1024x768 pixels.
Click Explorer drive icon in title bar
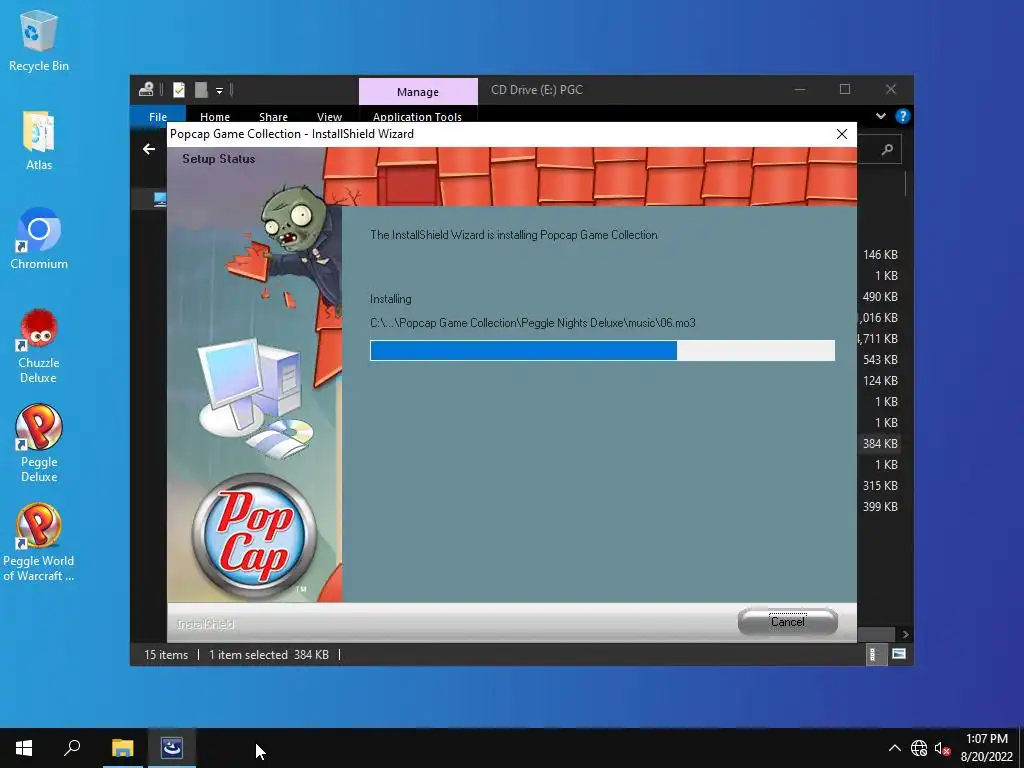pyautogui.click(x=146, y=89)
